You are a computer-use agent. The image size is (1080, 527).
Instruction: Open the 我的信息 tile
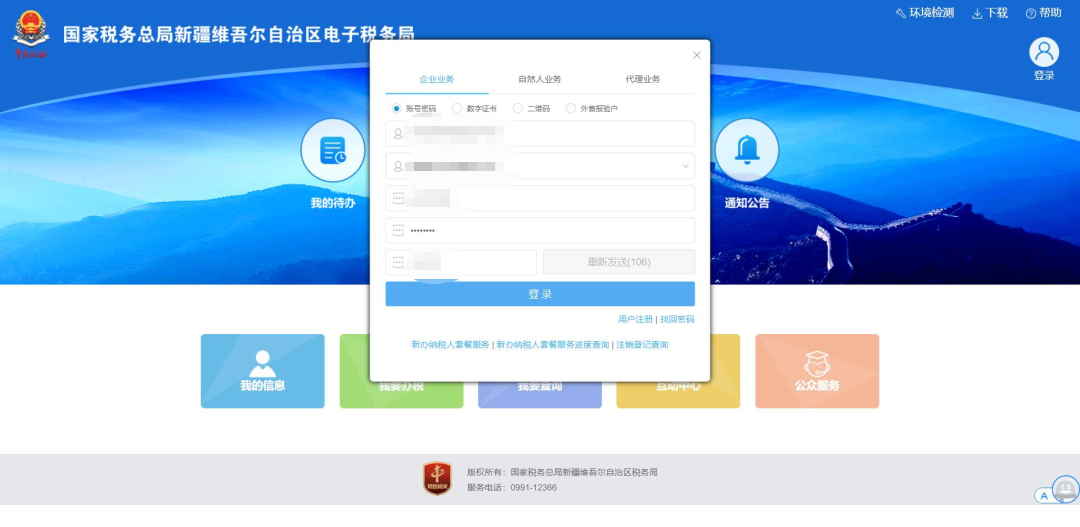(262, 371)
